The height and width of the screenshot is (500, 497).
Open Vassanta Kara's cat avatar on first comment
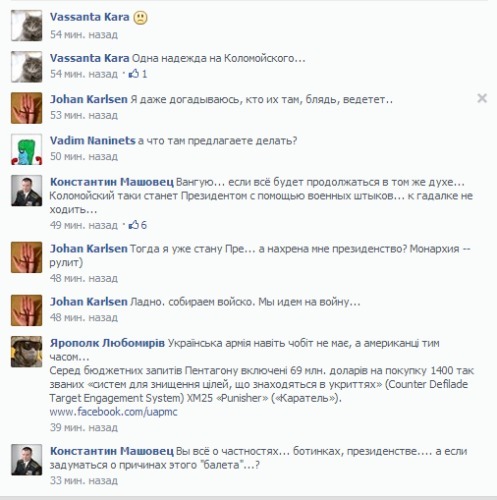(27, 25)
